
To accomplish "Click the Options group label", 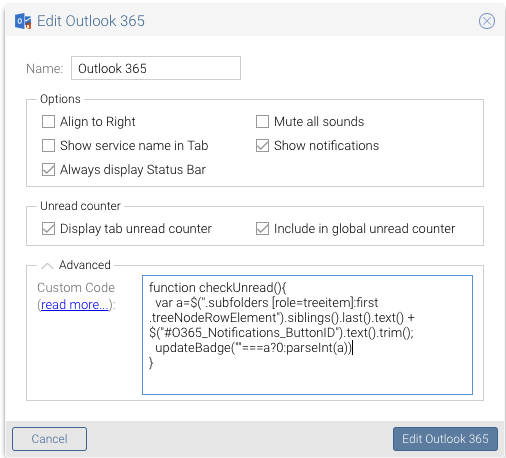I will pos(60,99).
